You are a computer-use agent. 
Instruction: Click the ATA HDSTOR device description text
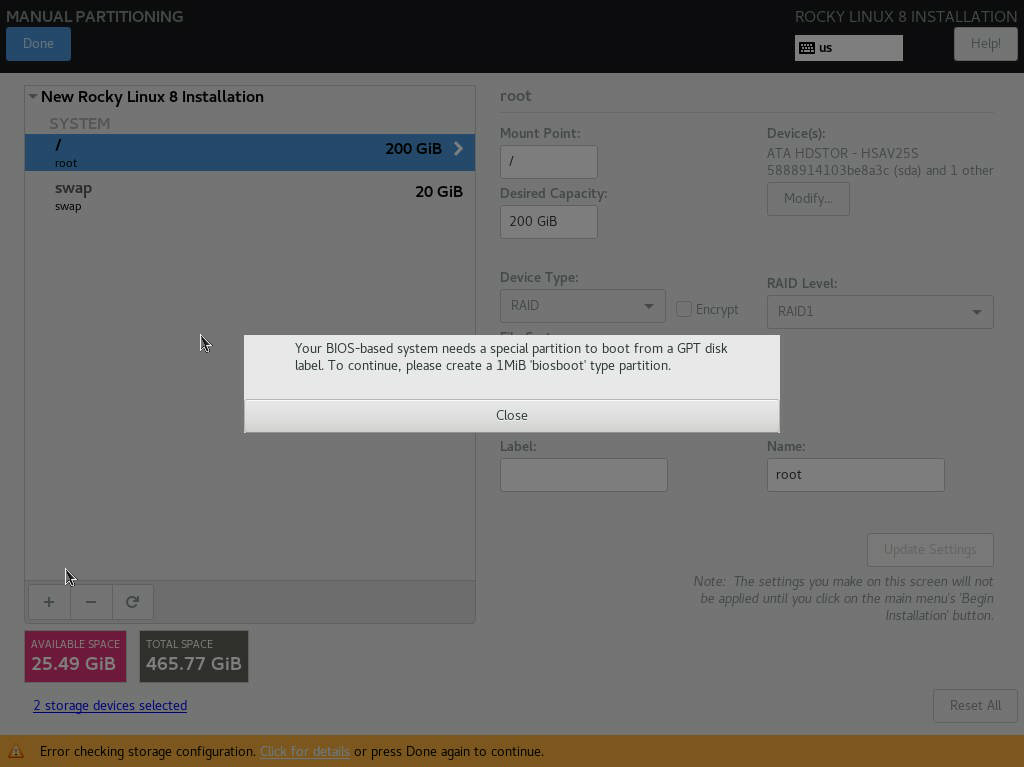pos(880,162)
